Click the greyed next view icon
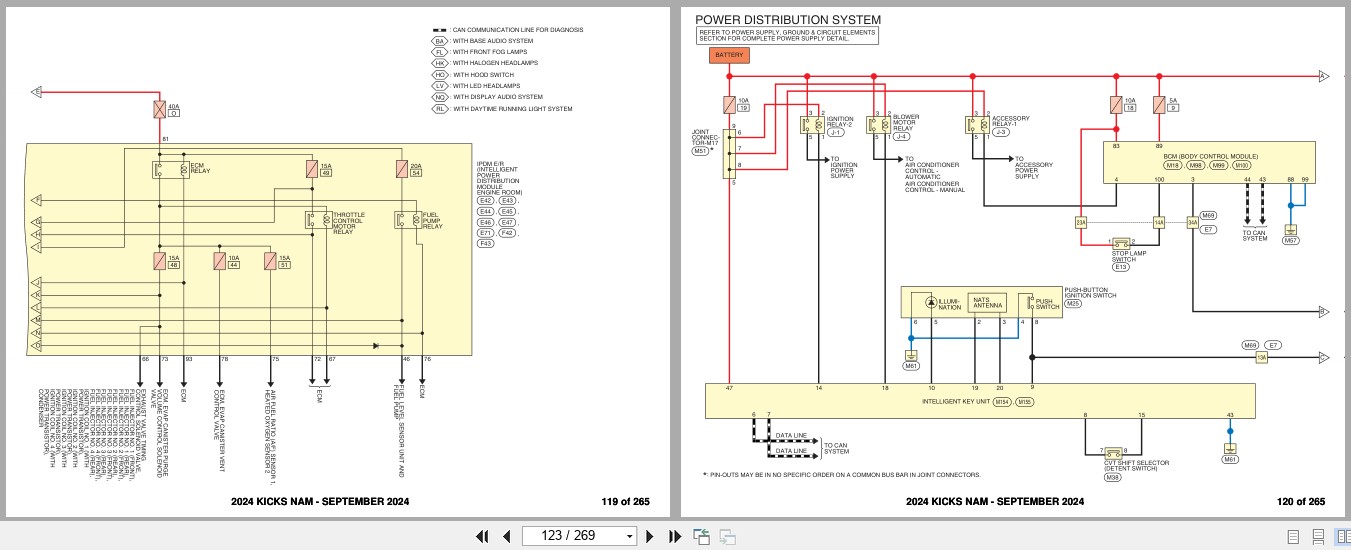The width and height of the screenshot is (1351, 550). 727,536
